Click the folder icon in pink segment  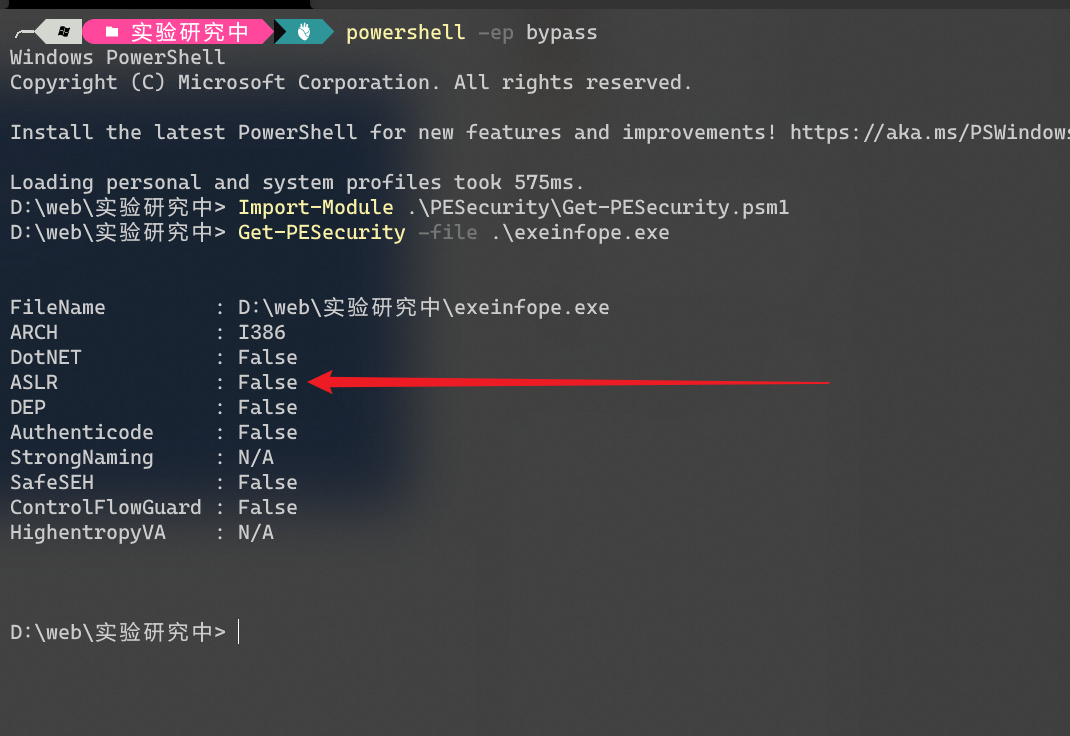click(x=113, y=31)
